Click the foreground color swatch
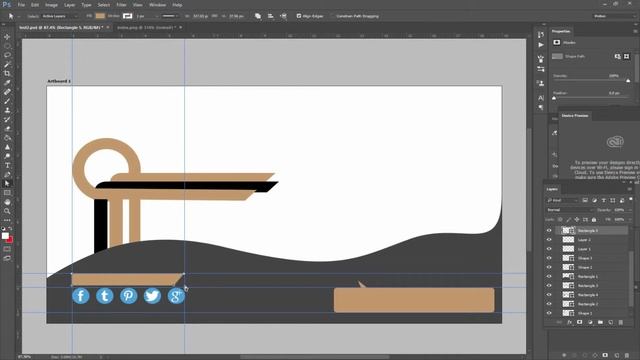 point(5,236)
